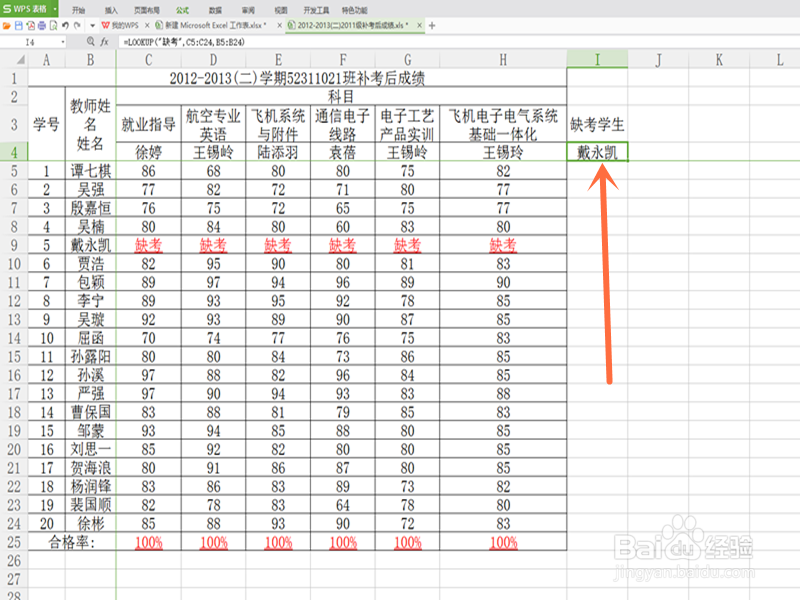Open the 数据 ribbon tab
The image size is (800, 600).
tap(213, 8)
